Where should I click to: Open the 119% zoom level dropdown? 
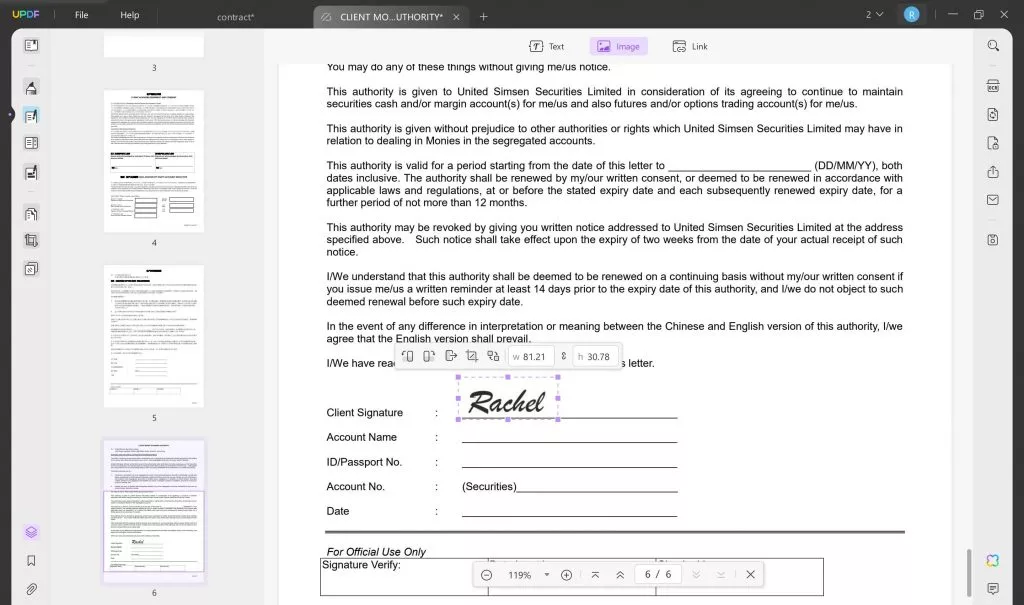545,574
